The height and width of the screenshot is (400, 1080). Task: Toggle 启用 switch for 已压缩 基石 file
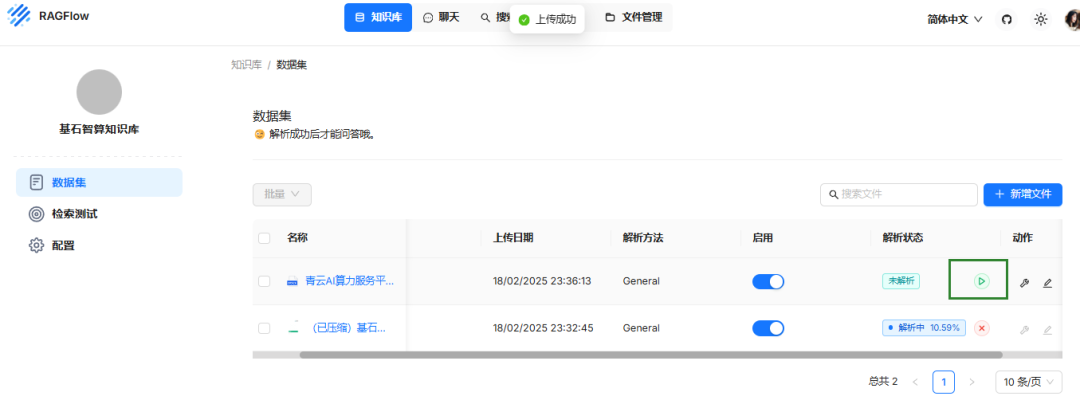[x=768, y=328]
